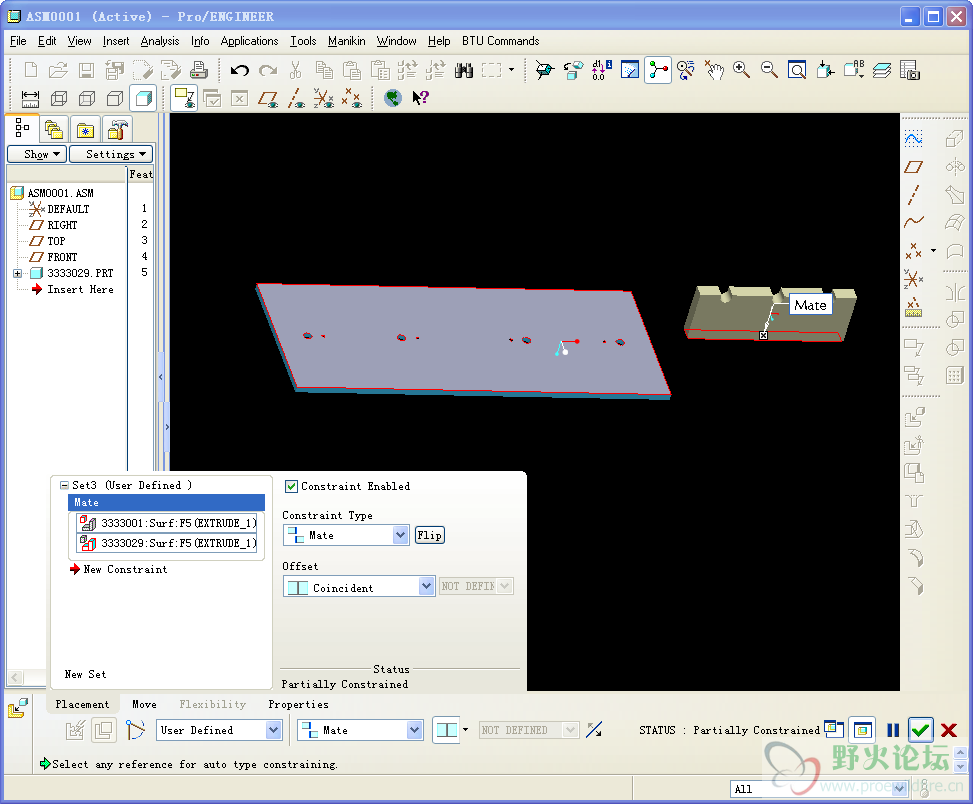The width and height of the screenshot is (973, 804).
Task: Cancel placement with the red X icon
Action: (949, 730)
